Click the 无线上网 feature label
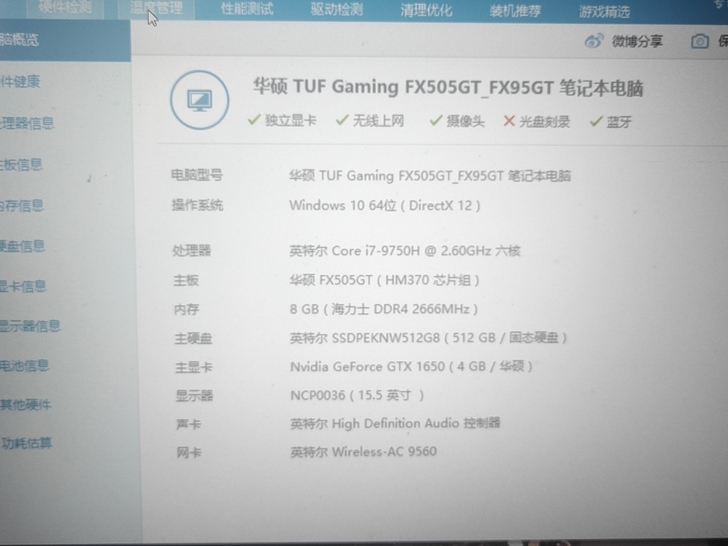The image size is (728, 546). 378,121
